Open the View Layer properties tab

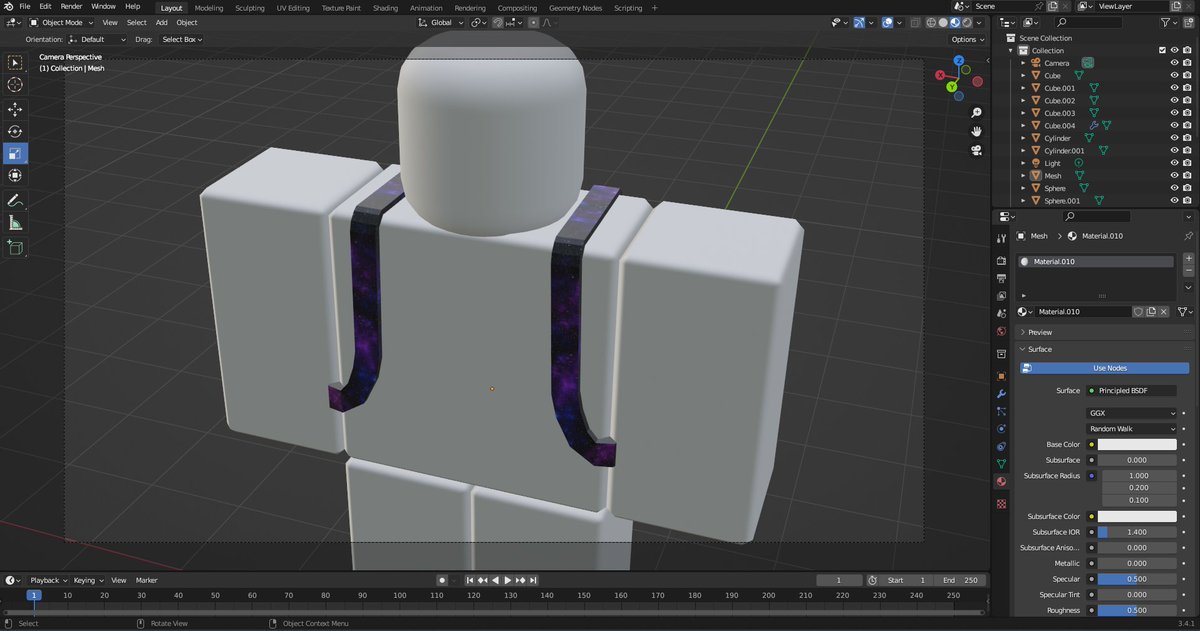[1001, 296]
